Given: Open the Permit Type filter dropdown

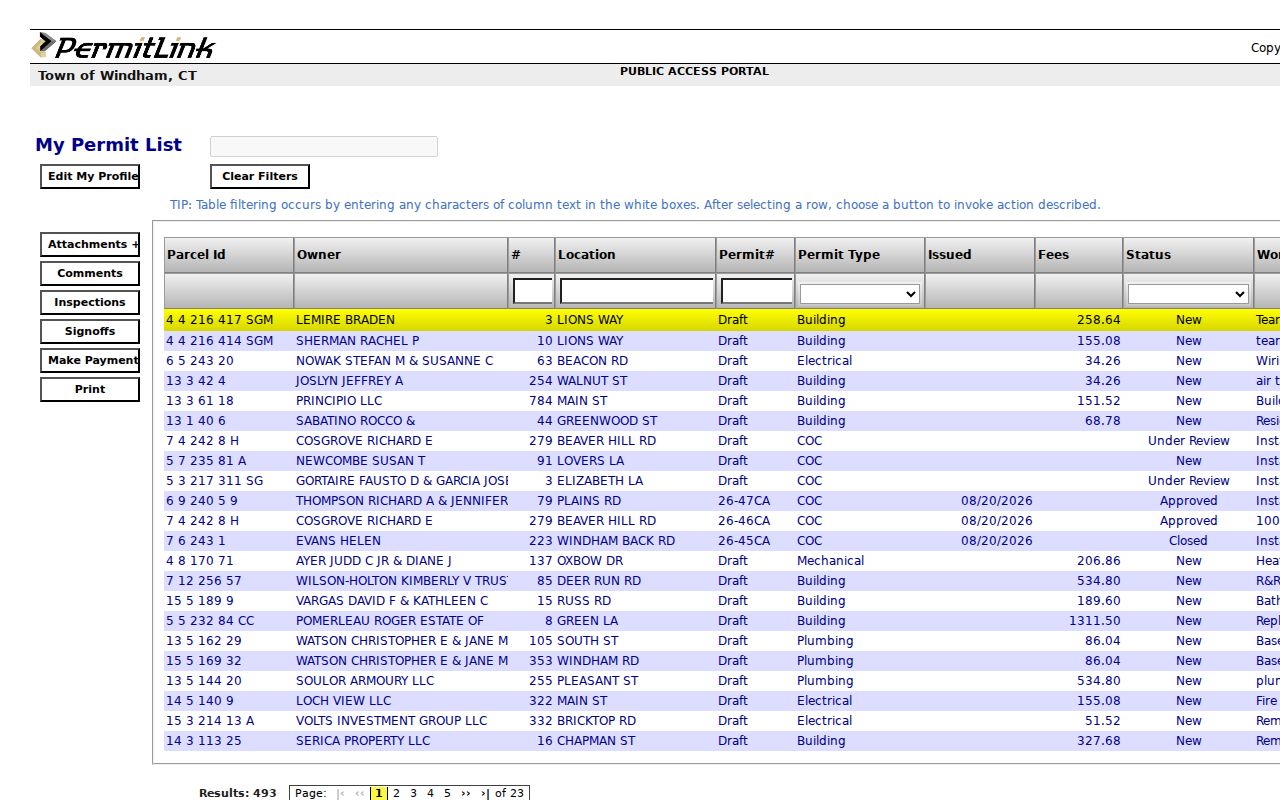Looking at the screenshot, I should (859, 294).
